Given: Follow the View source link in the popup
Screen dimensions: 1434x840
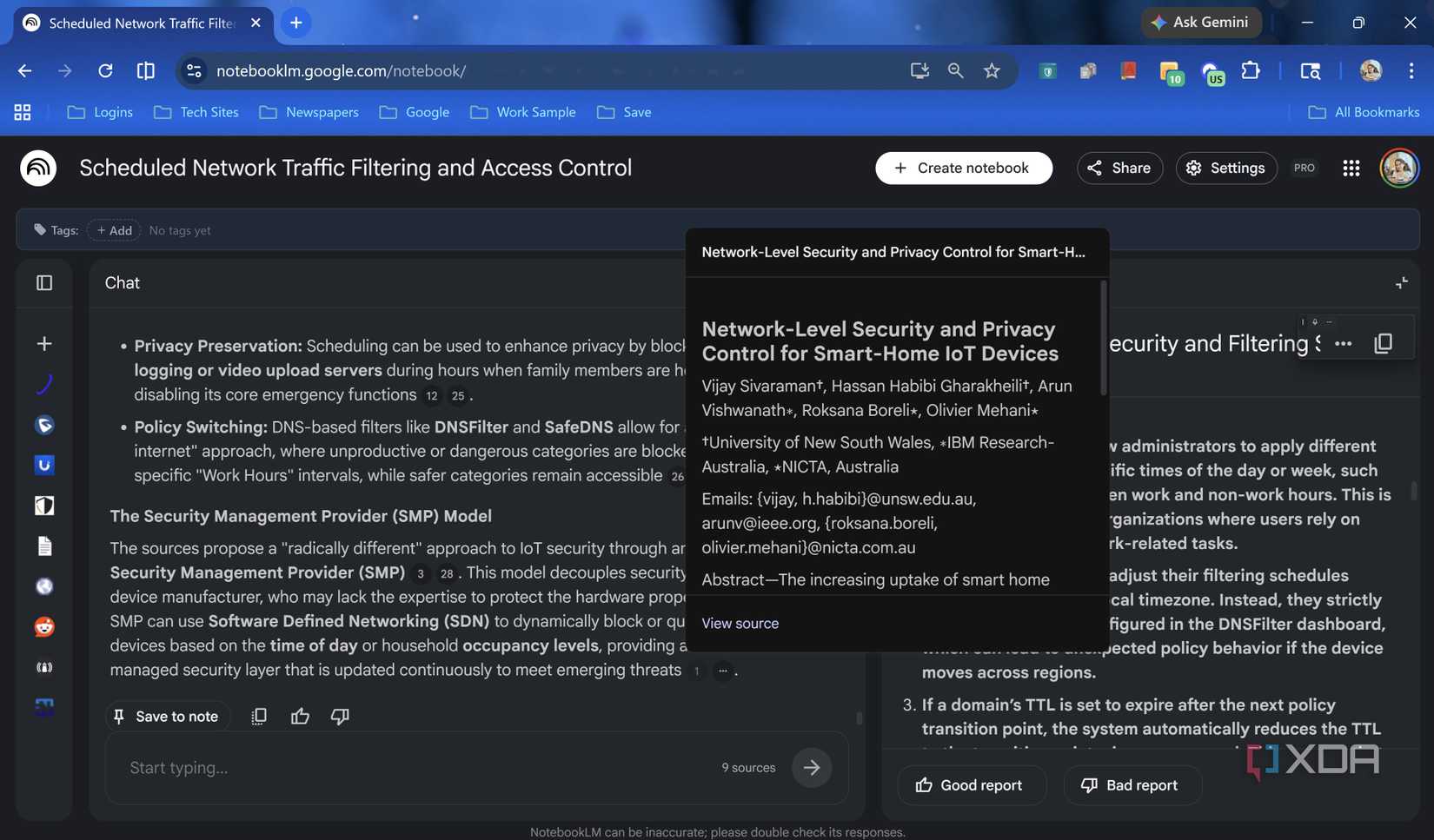Looking at the screenshot, I should (740, 623).
